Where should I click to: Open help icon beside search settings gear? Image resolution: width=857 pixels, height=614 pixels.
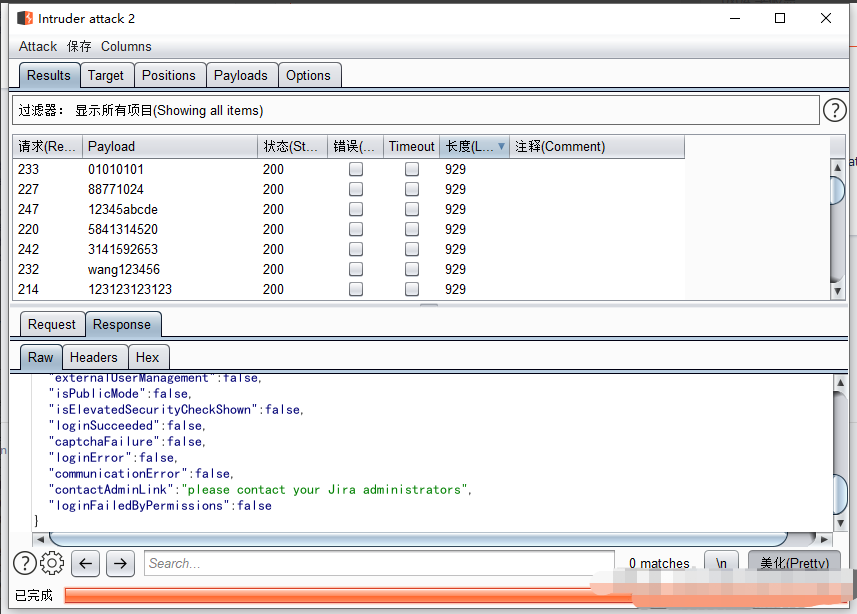(x=25, y=563)
